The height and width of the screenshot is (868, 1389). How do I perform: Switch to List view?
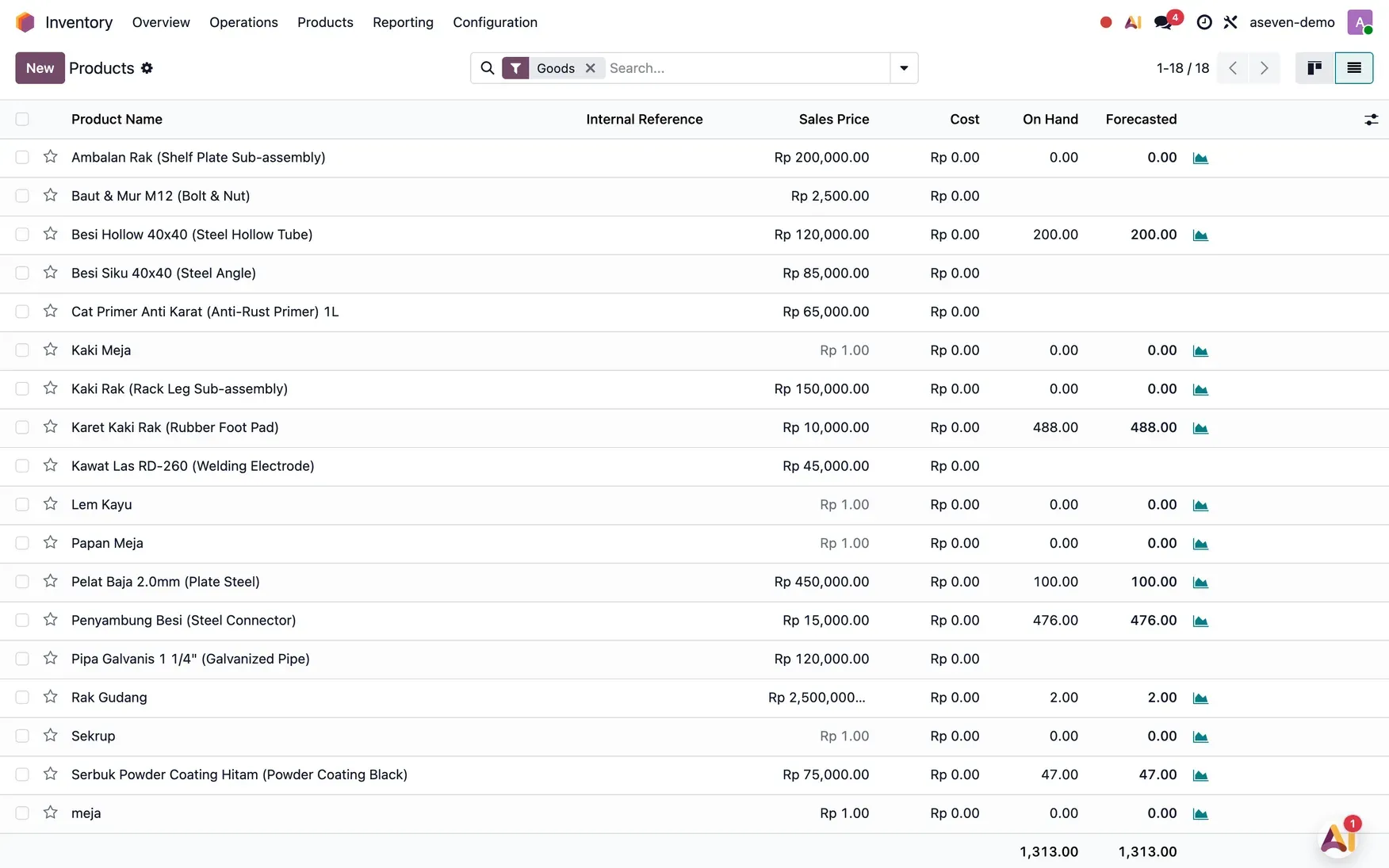[1354, 68]
